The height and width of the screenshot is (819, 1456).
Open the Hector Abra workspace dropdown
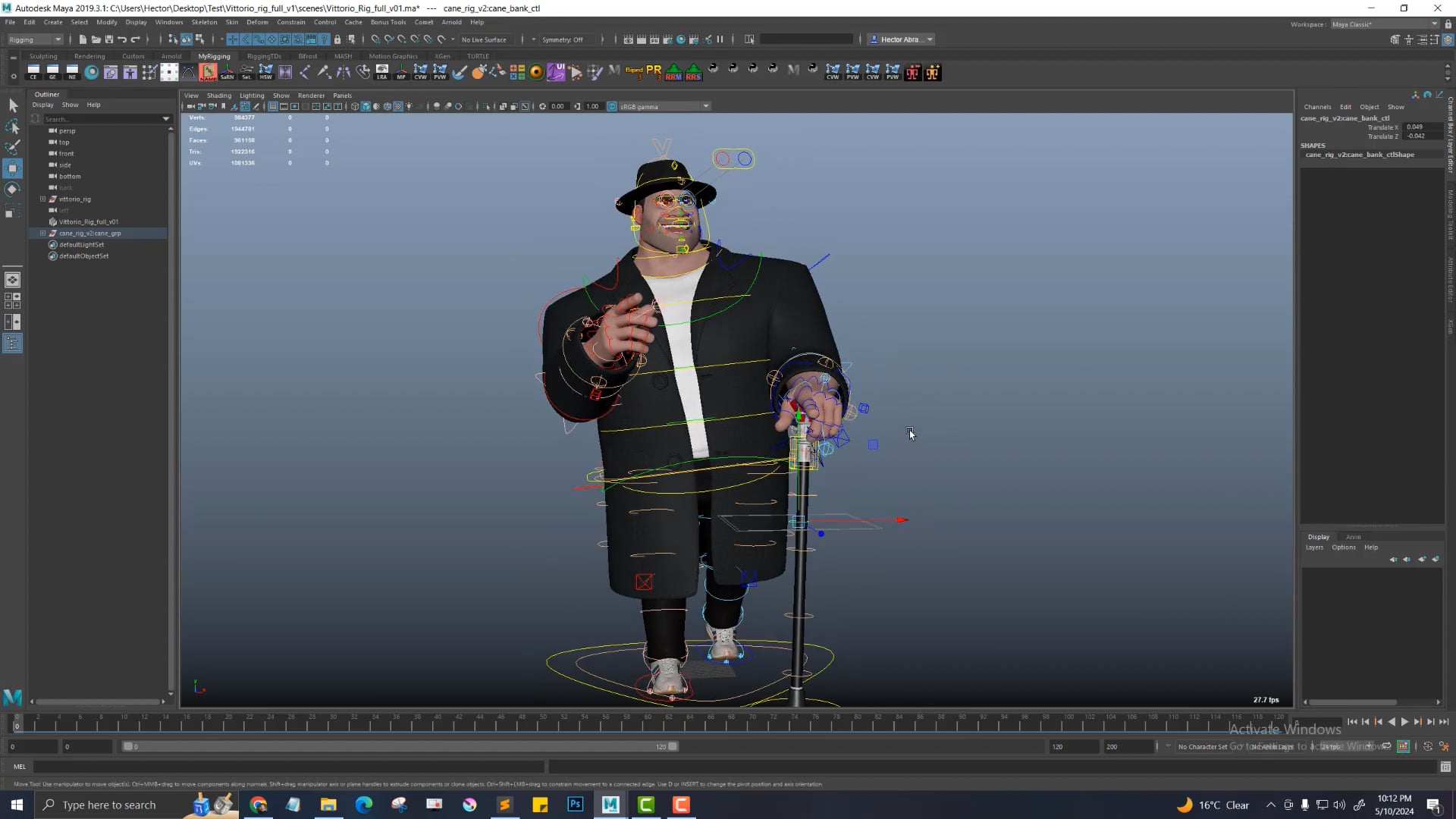click(929, 39)
